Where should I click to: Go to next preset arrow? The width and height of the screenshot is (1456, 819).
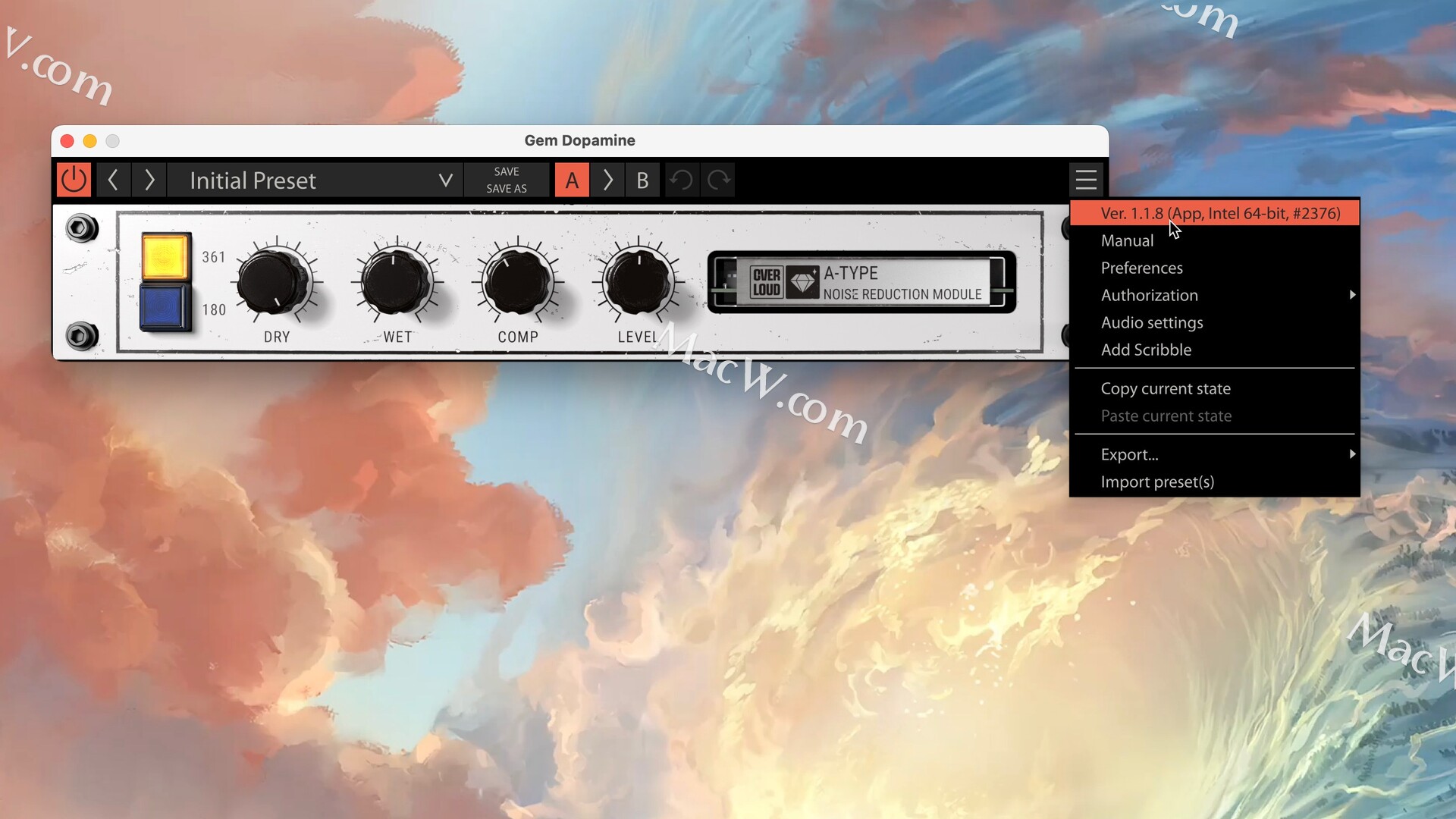pos(149,180)
